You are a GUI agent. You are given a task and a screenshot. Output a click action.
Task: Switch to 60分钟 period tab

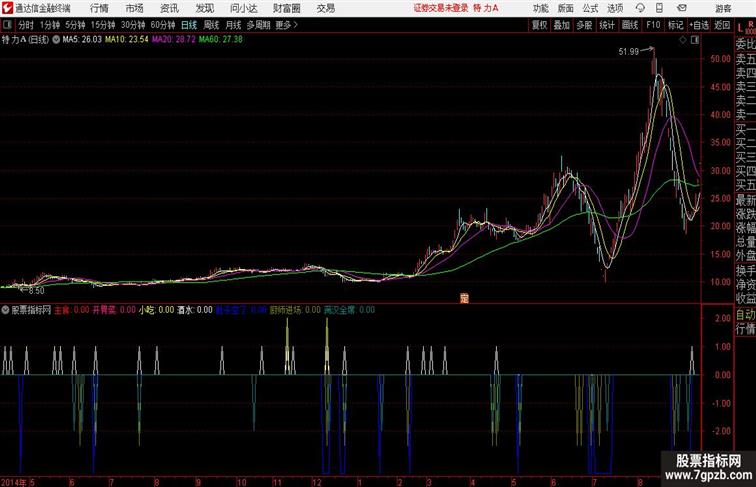point(163,25)
